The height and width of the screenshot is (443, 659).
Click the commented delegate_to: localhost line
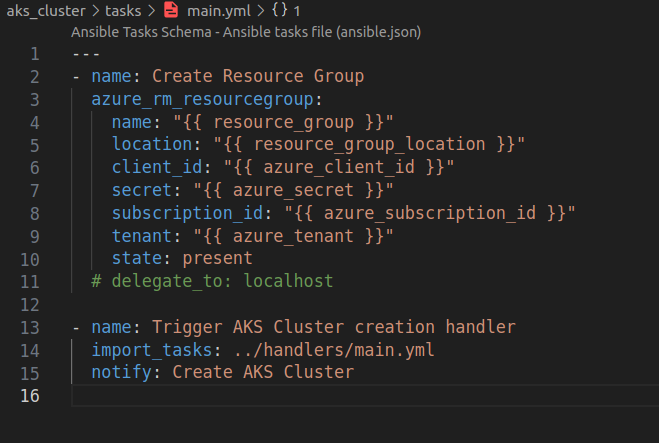click(x=212, y=282)
